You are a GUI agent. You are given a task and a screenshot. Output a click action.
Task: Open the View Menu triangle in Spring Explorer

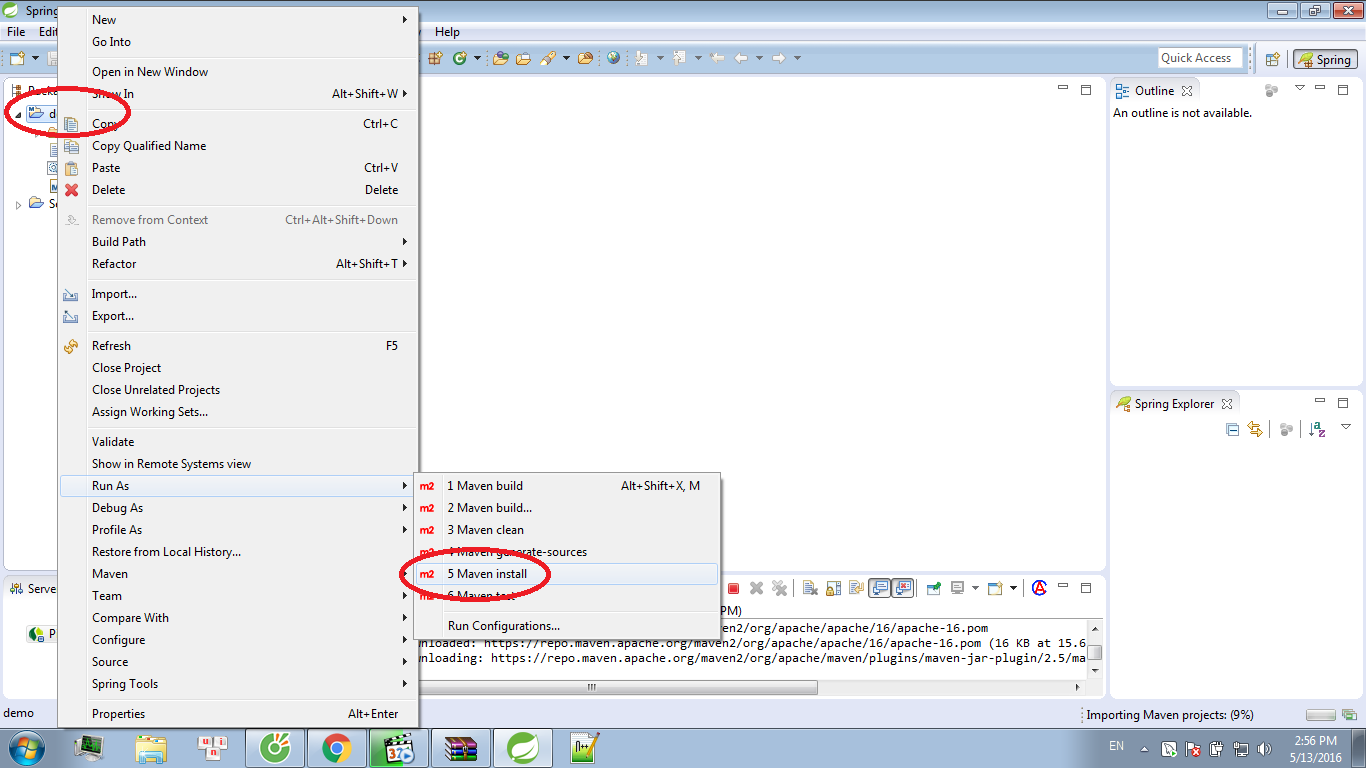1346,429
